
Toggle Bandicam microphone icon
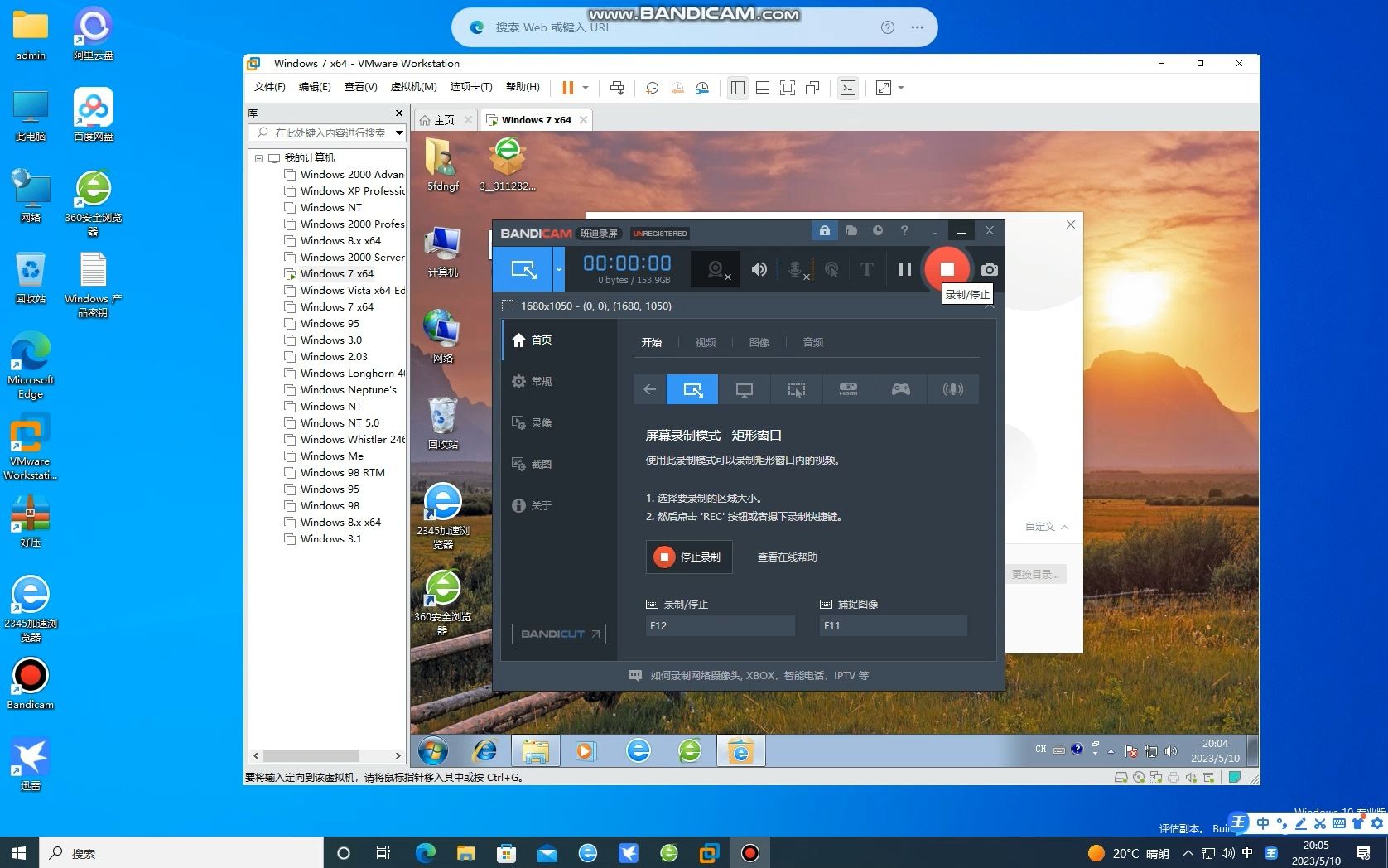[796, 269]
